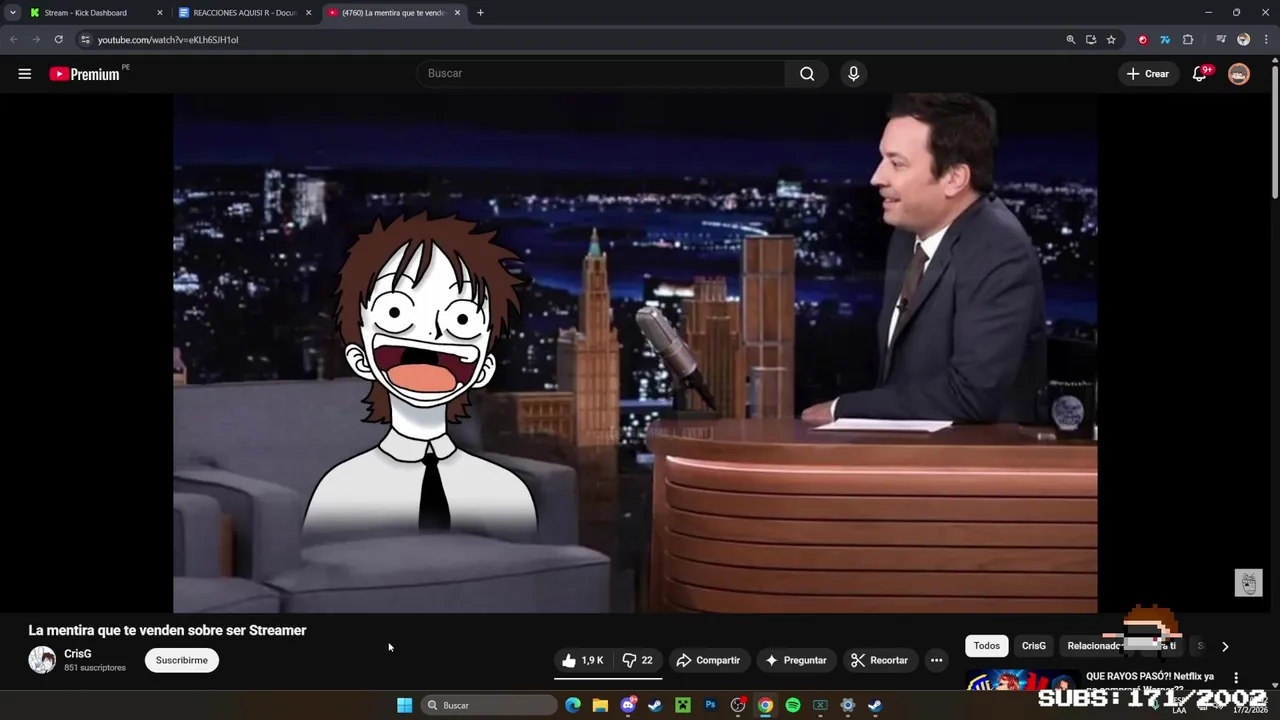Viewport: 1280px width, 720px height.
Task: Click the video title text
Action: [x=167, y=630]
